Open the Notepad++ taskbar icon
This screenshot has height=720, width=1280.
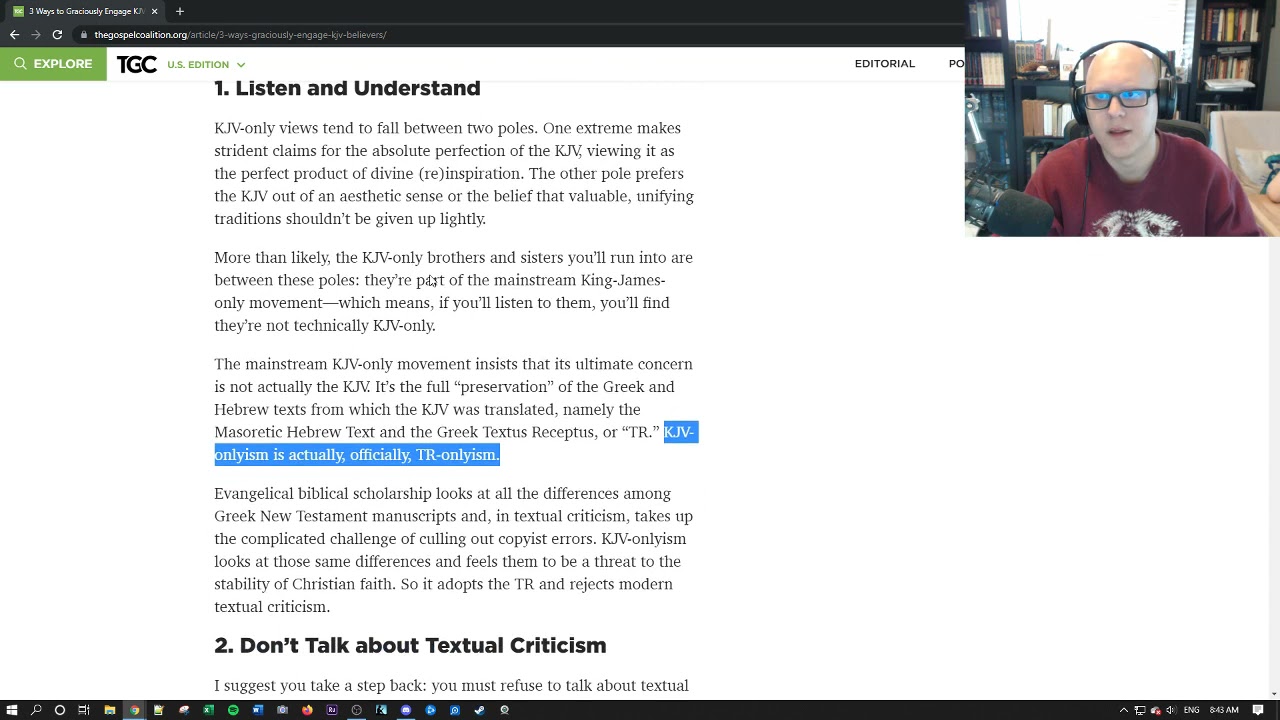coord(158,710)
